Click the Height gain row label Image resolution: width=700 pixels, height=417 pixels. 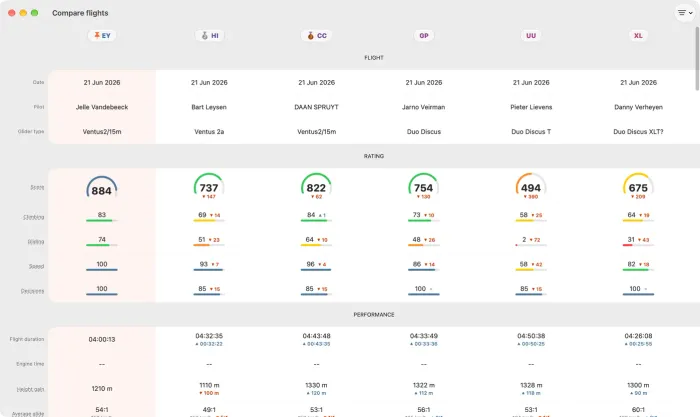30,389
